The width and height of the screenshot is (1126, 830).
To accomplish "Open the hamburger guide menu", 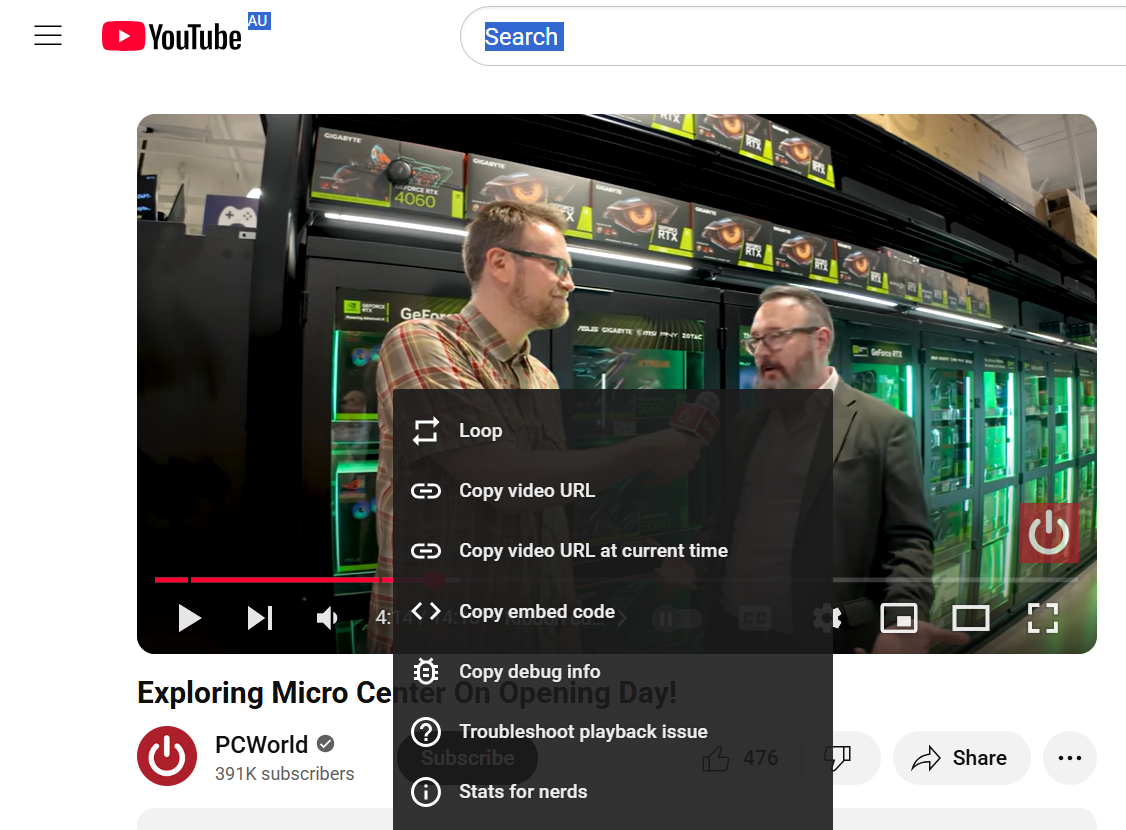I will coord(48,35).
